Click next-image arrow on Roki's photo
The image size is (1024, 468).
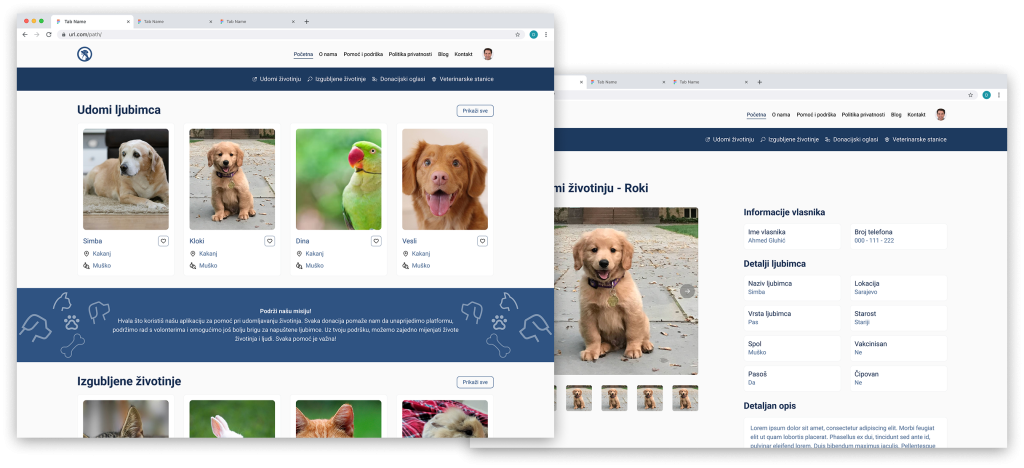point(688,291)
